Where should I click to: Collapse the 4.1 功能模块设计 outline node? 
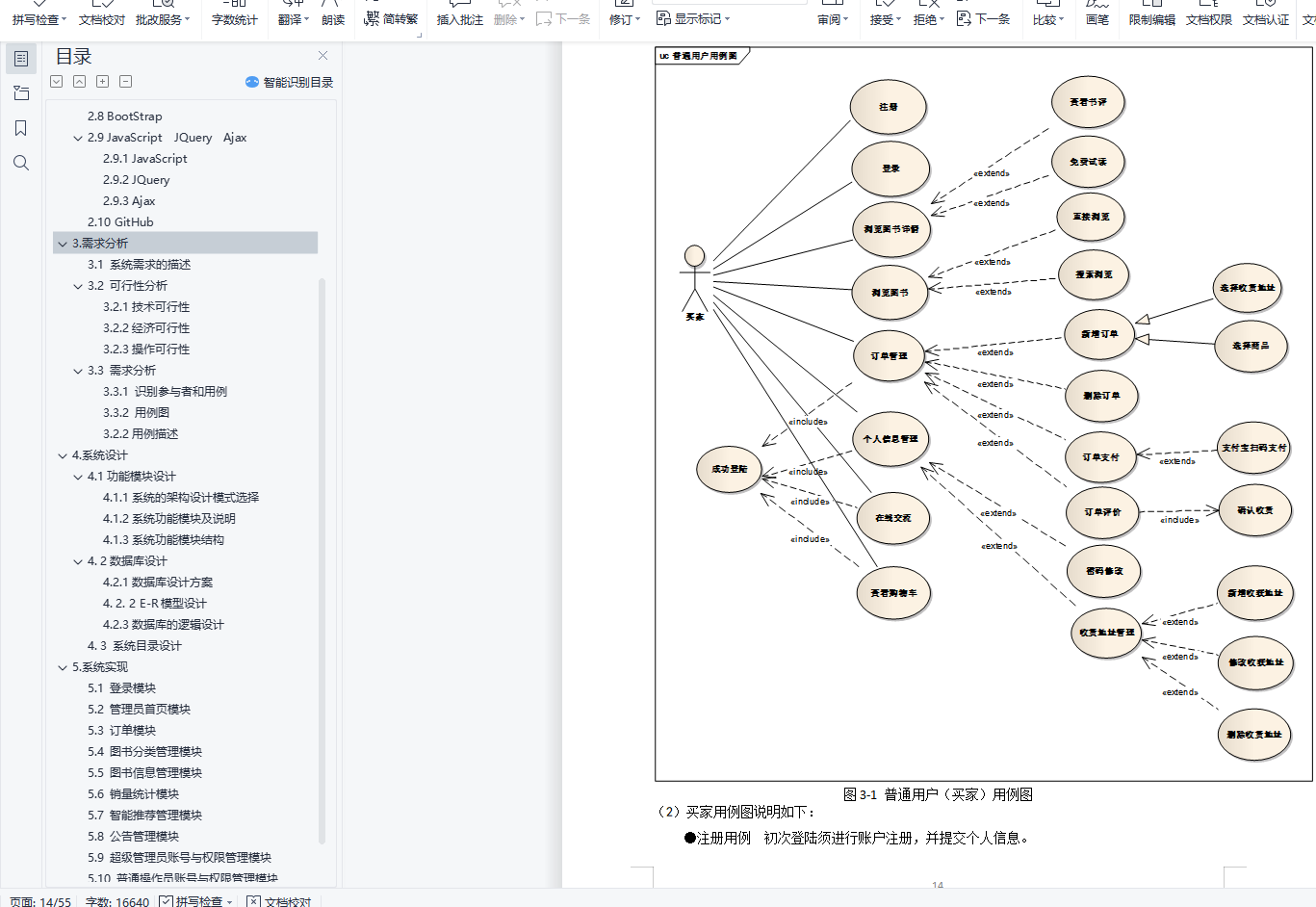(78, 477)
